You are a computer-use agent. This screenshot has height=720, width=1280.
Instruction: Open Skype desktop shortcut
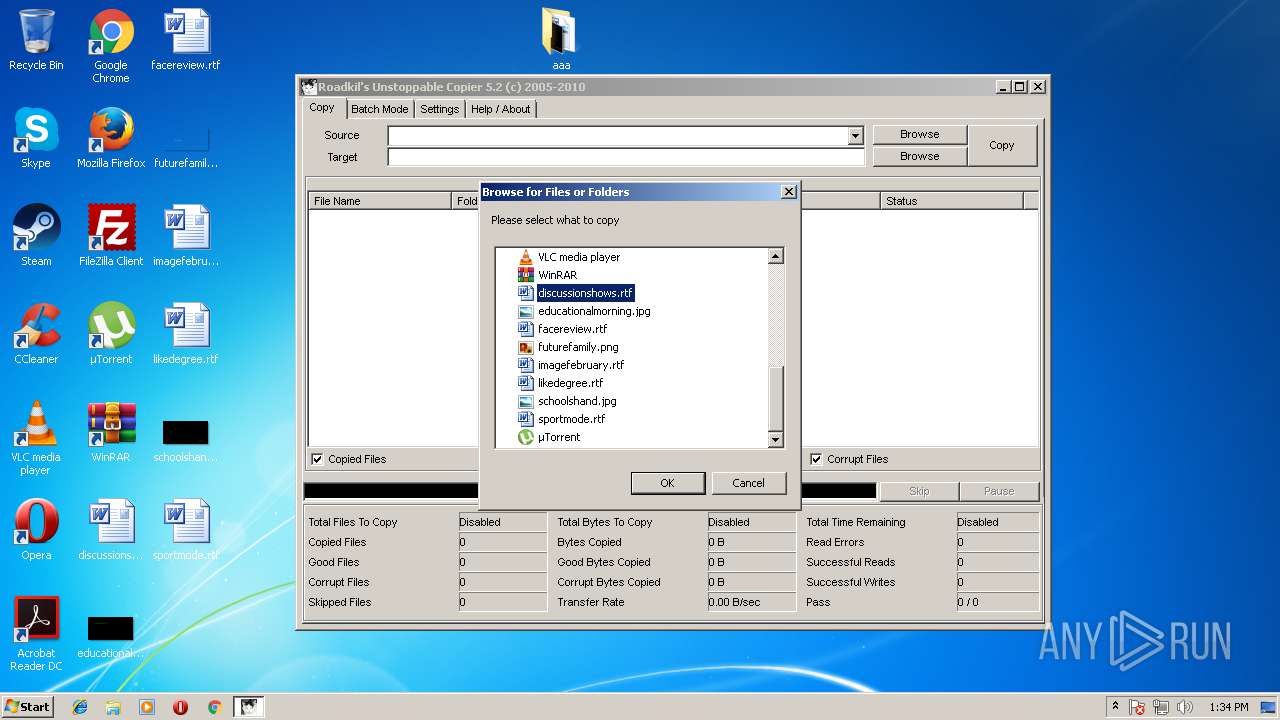[36, 138]
